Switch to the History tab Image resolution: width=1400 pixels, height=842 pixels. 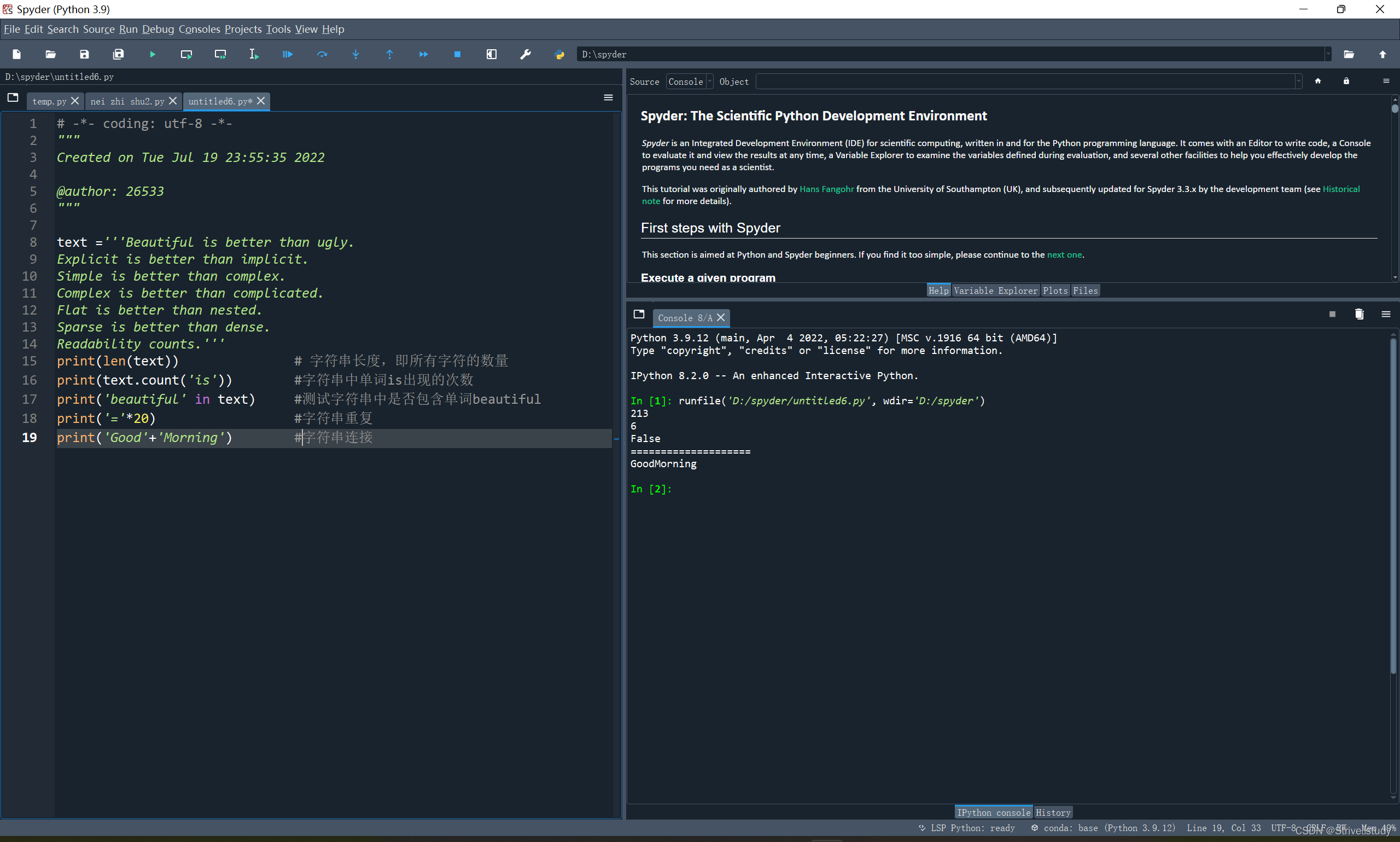point(1052,812)
